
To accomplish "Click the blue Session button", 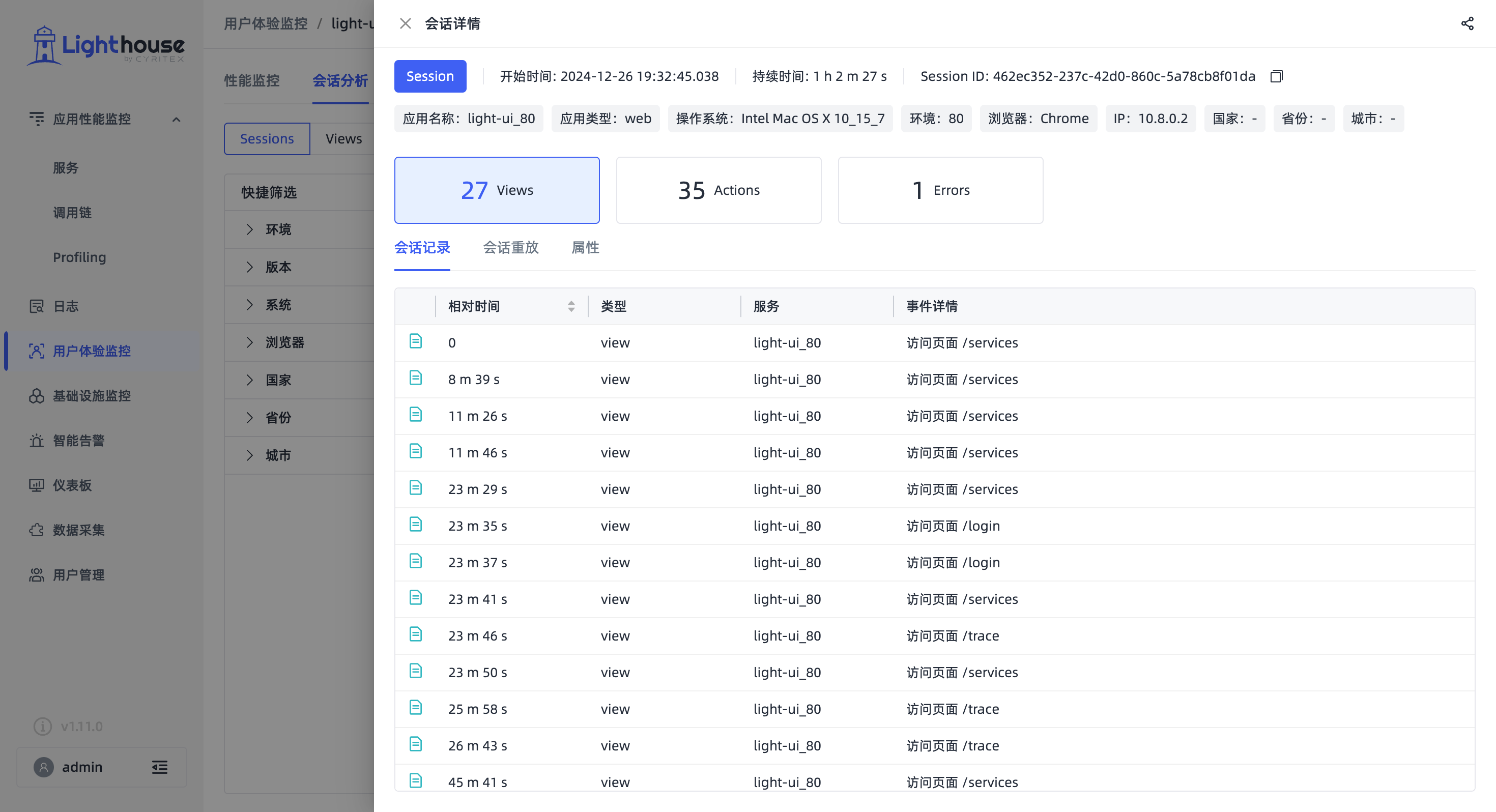I will [430, 76].
